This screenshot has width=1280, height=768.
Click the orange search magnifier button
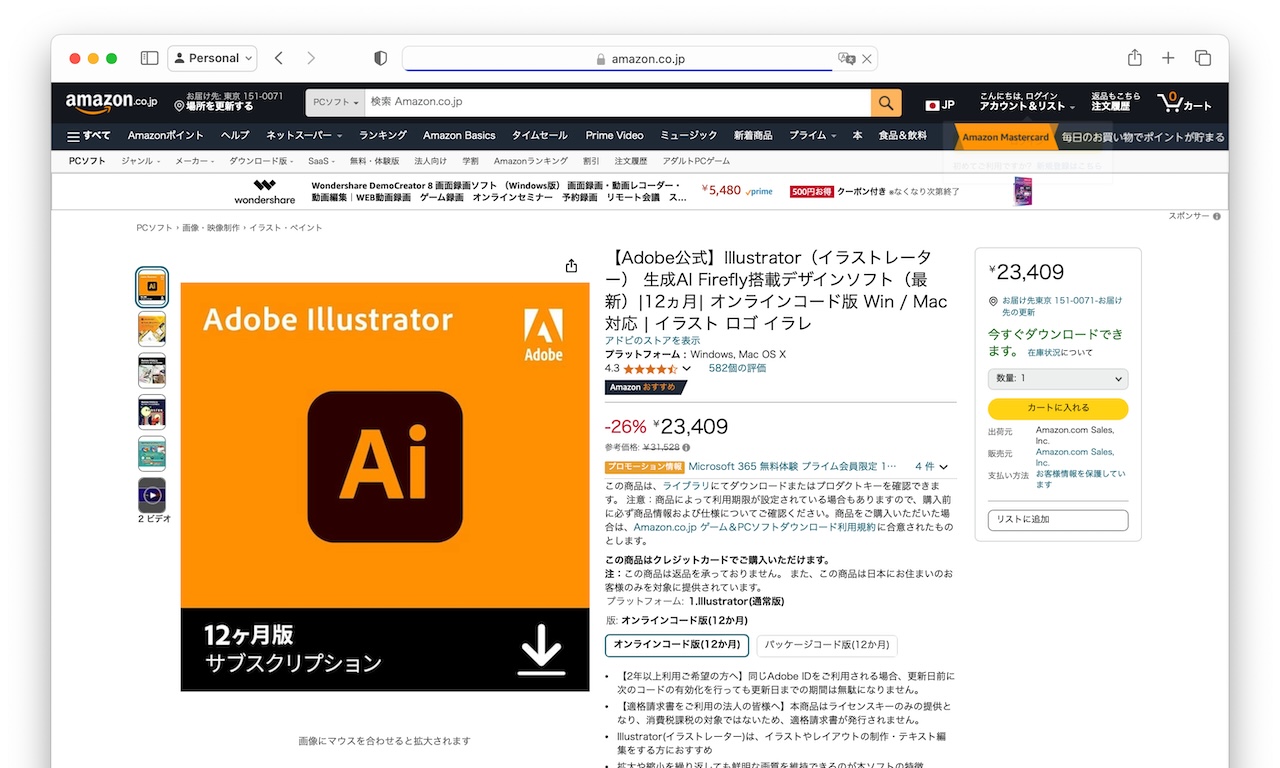coord(886,102)
